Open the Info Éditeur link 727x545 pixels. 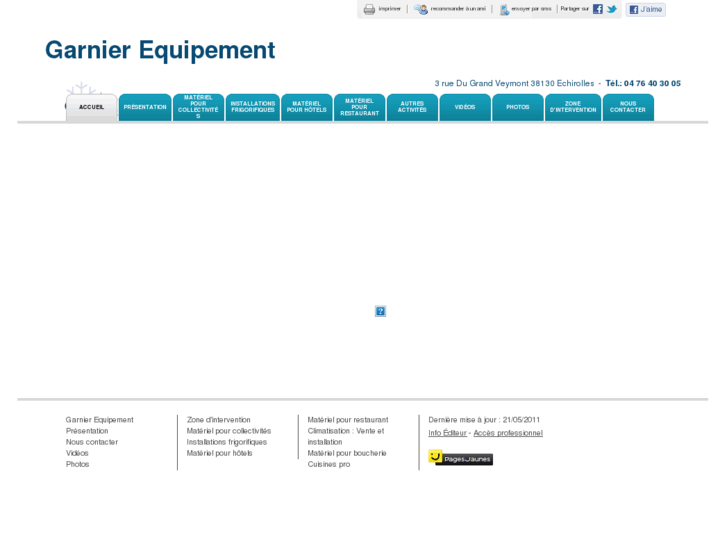[447, 433]
